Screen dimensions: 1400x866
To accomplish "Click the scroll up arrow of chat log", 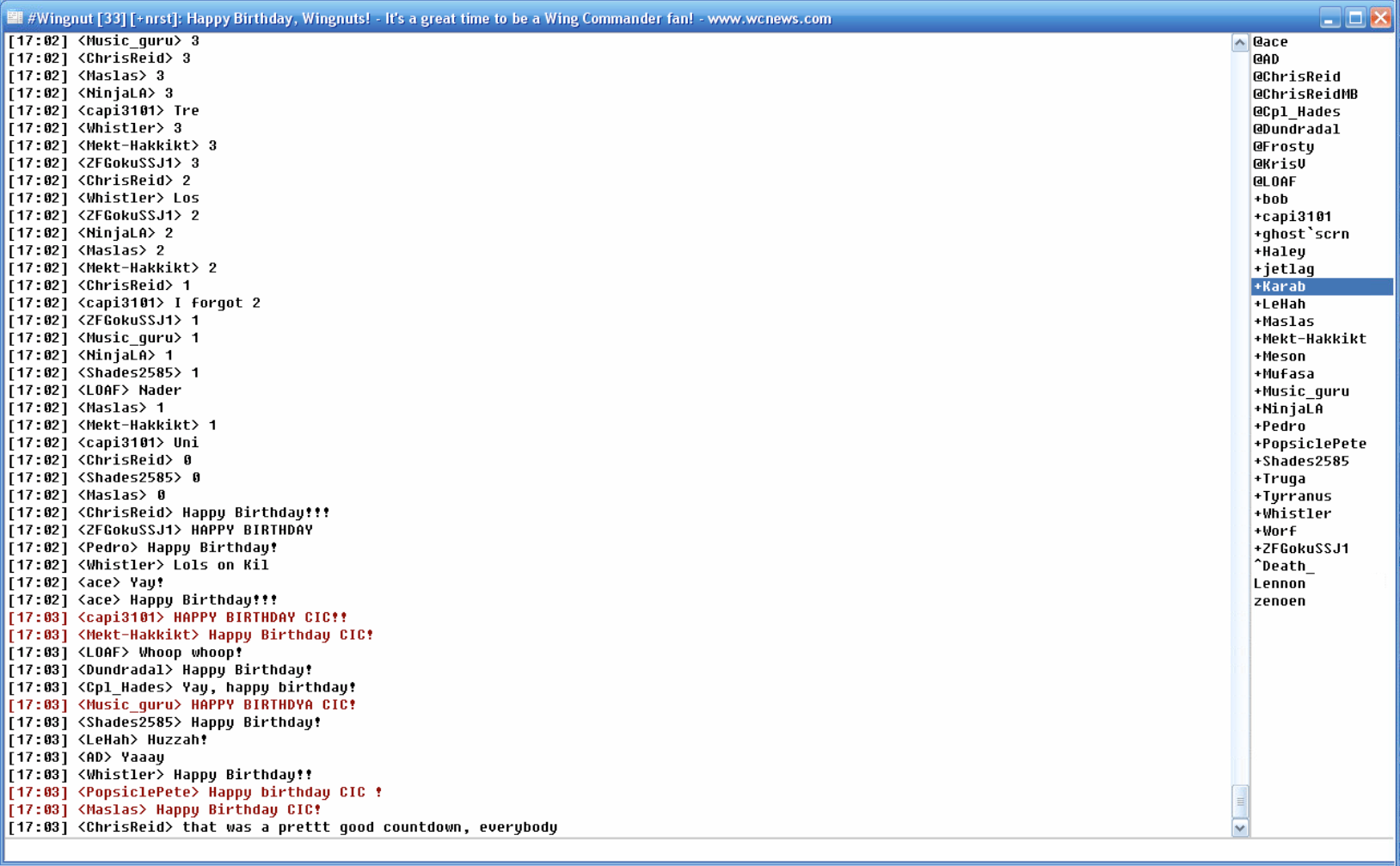I will point(1239,43).
